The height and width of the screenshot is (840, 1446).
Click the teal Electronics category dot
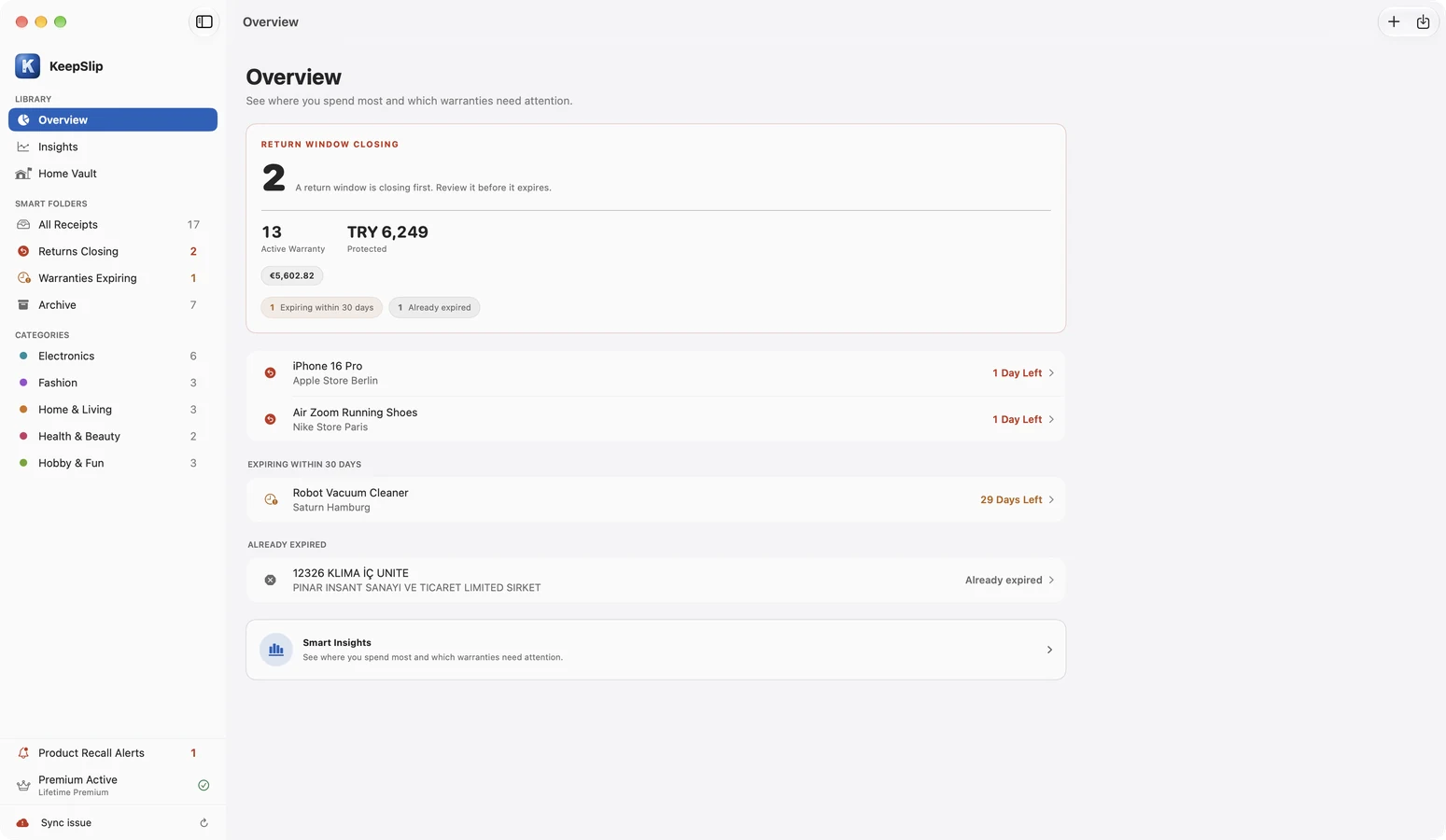point(23,356)
